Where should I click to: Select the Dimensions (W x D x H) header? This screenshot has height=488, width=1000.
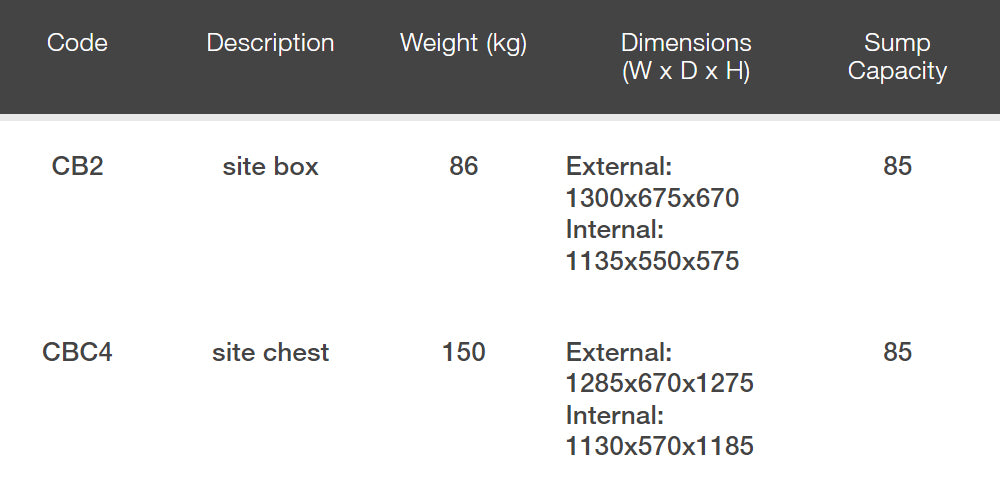[x=686, y=57]
